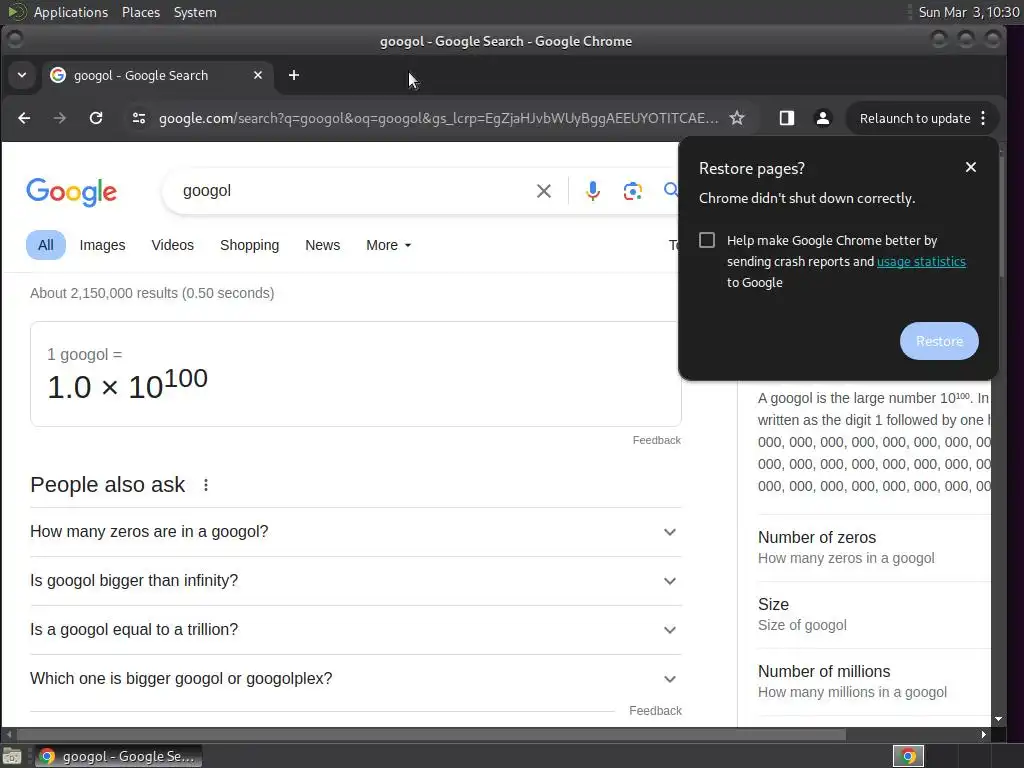
Task: Click the Google logo
Action: pos(72,191)
